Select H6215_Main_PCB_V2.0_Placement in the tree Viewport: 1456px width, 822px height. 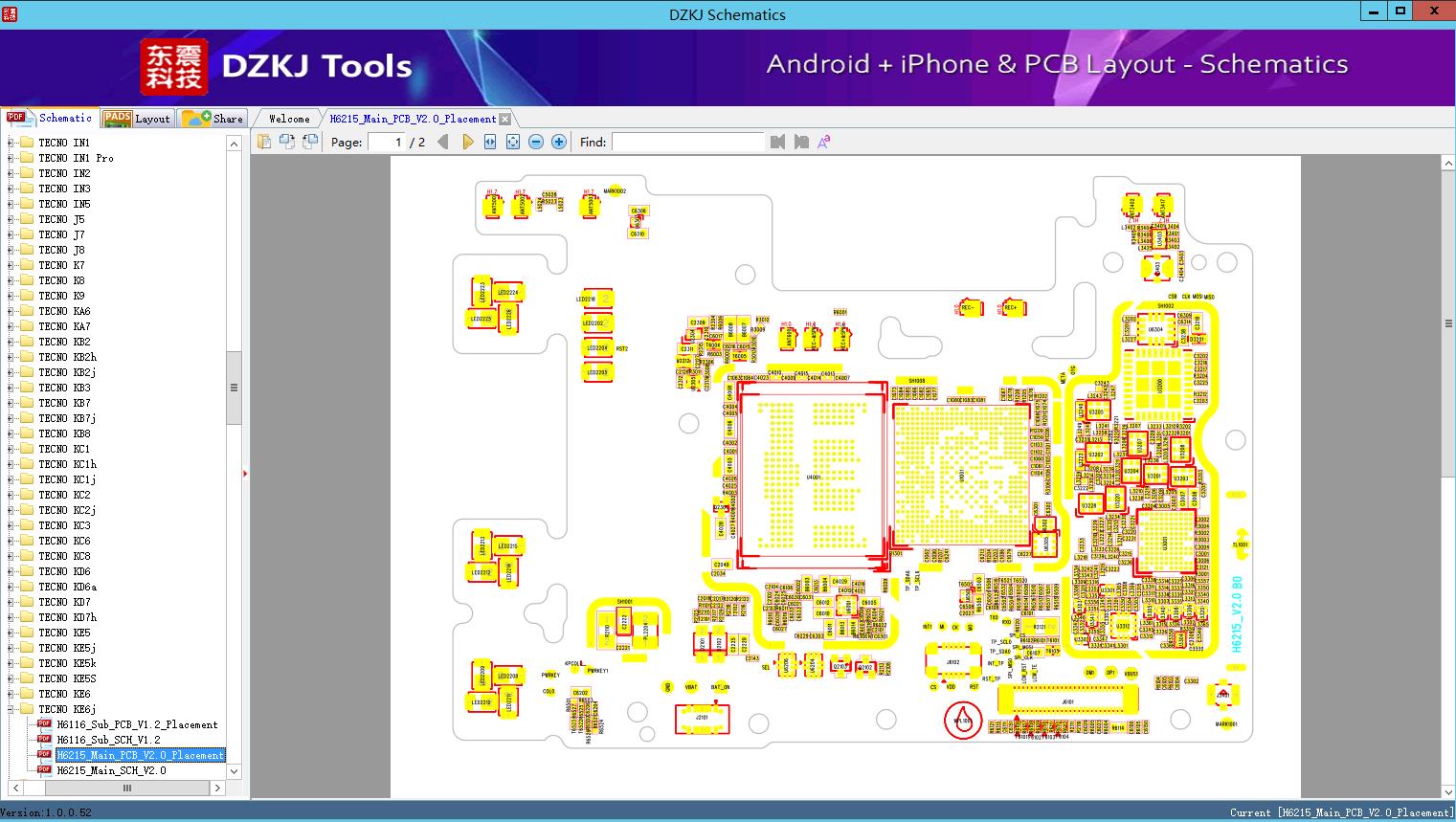click(x=140, y=755)
